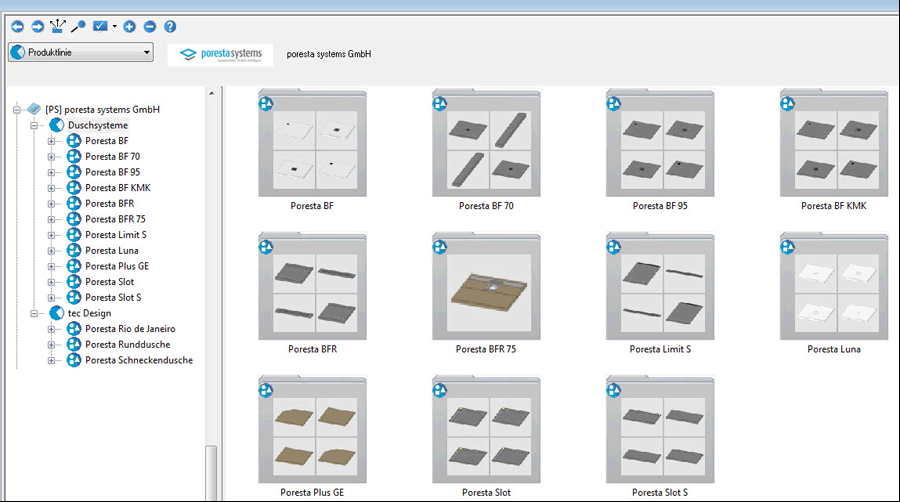
Task: Click the root catalog diamond icon
Action: point(34,109)
